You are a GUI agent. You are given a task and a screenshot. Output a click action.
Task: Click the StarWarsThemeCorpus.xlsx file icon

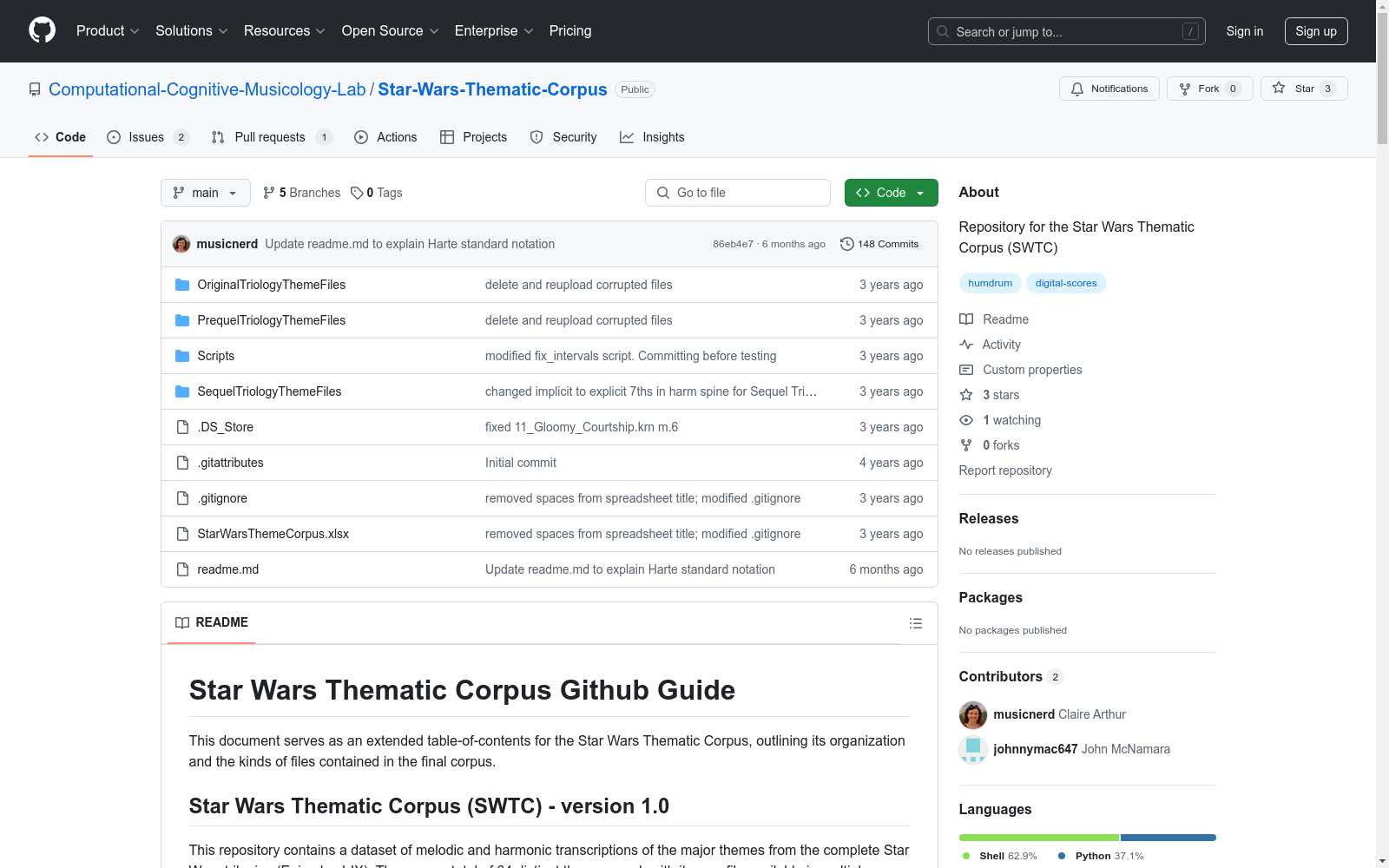(182, 534)
